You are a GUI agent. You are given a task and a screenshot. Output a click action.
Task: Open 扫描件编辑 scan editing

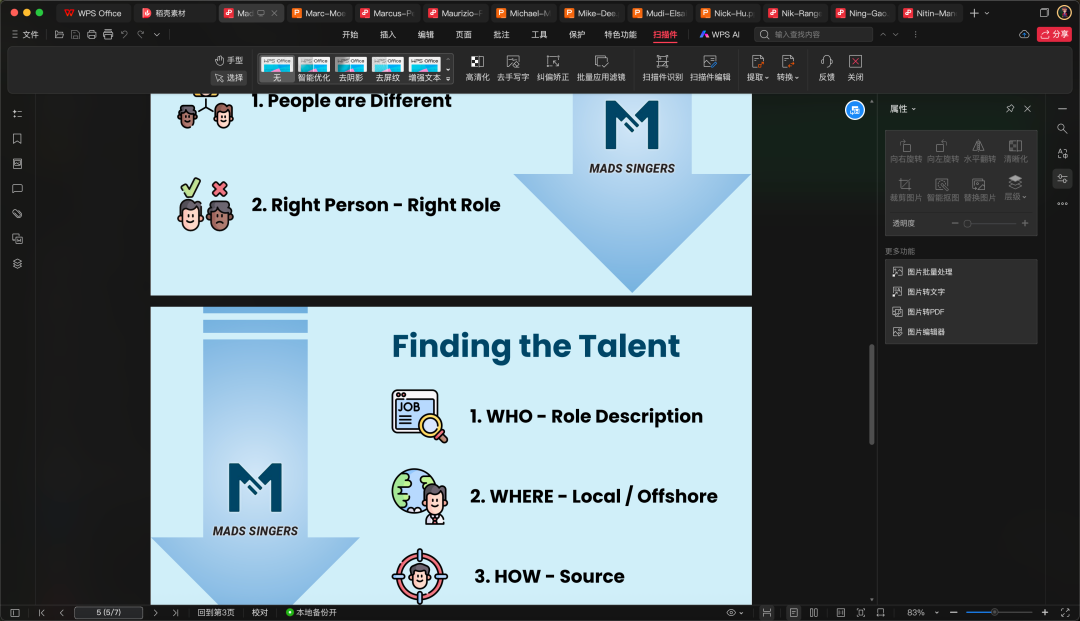tap(710, 68)
